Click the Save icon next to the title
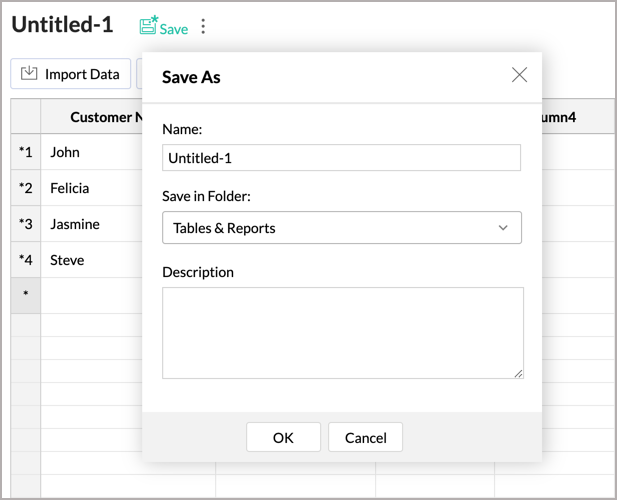The image size is (617, 500). coord(149,26)
